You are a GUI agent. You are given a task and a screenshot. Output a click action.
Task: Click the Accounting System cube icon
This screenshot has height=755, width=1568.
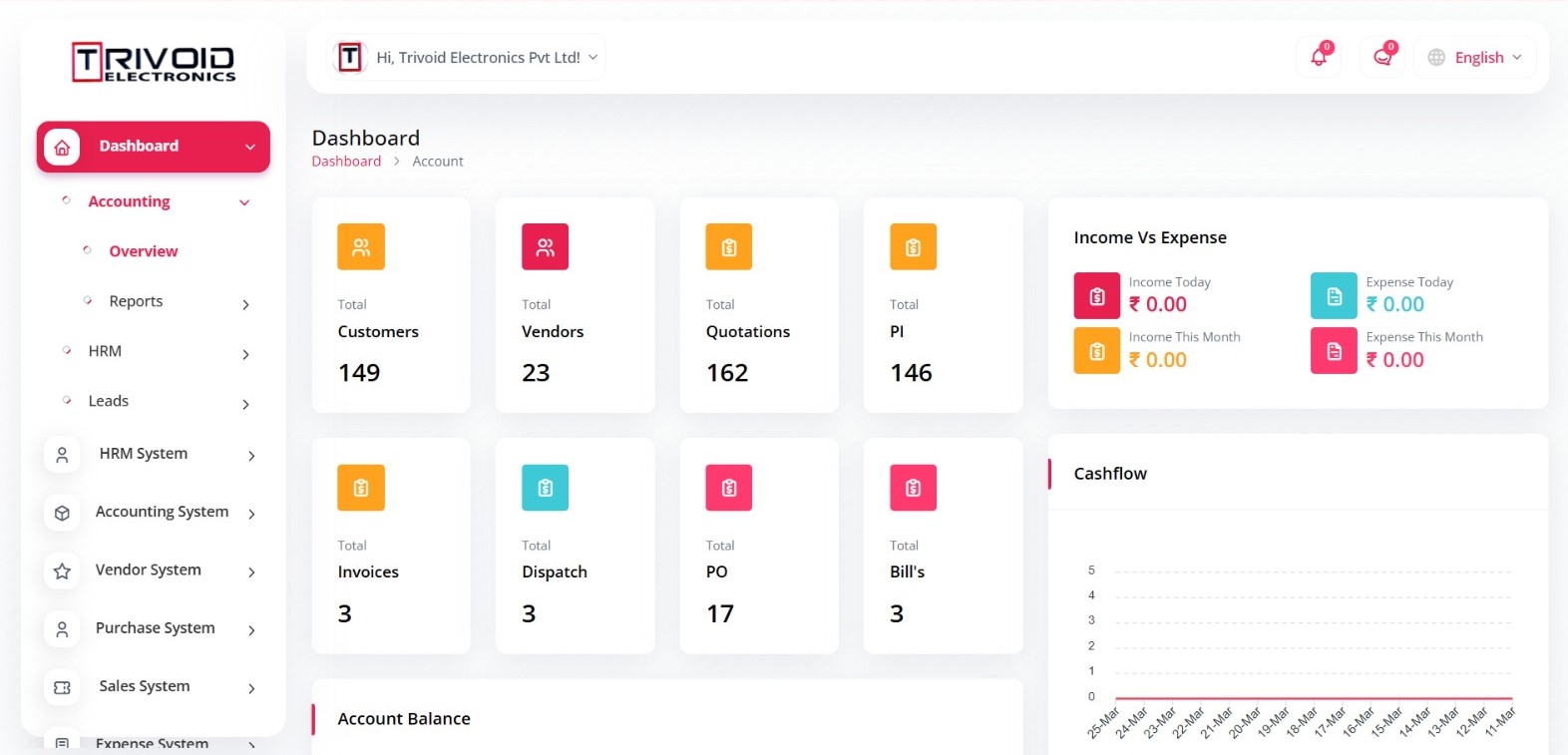(x=61, y=513)
